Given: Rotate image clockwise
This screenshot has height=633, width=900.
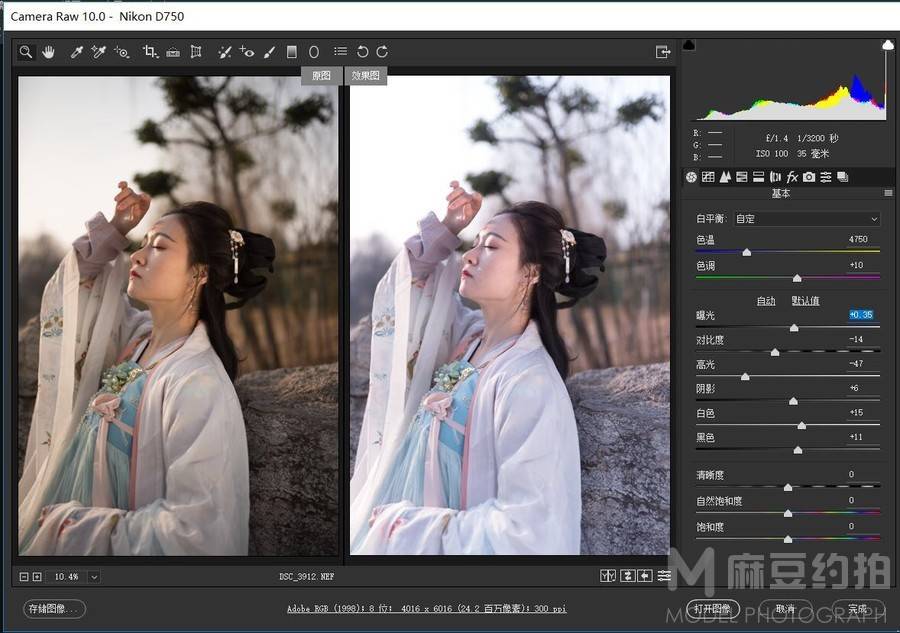Looking at the screenshot, I should pos(382,52).
